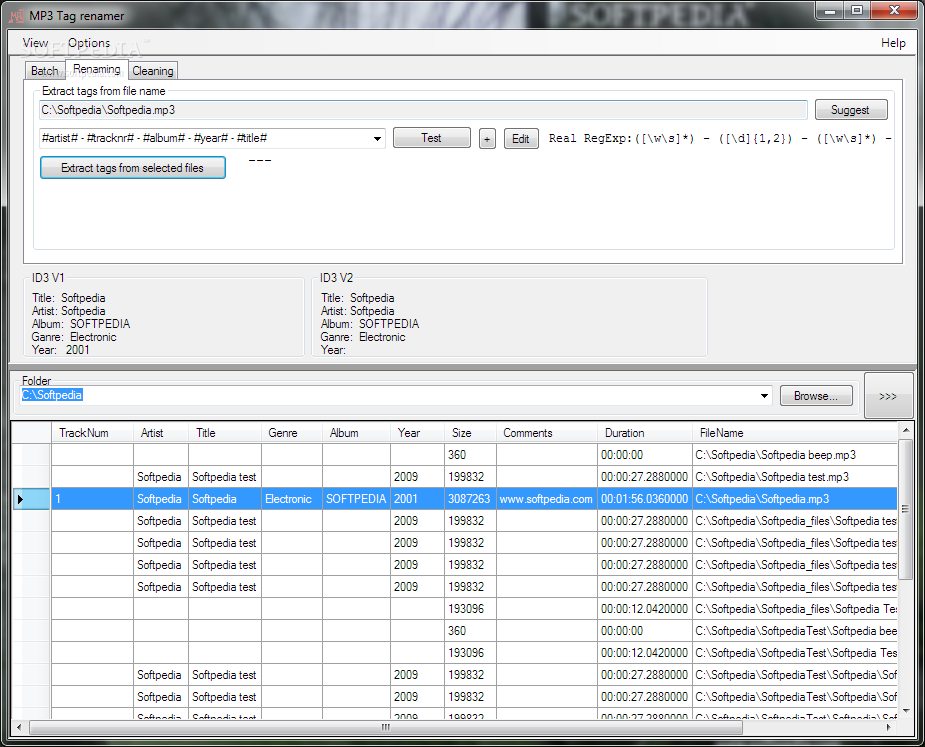Click the 3087263 size cell

[x=470, y=499]
